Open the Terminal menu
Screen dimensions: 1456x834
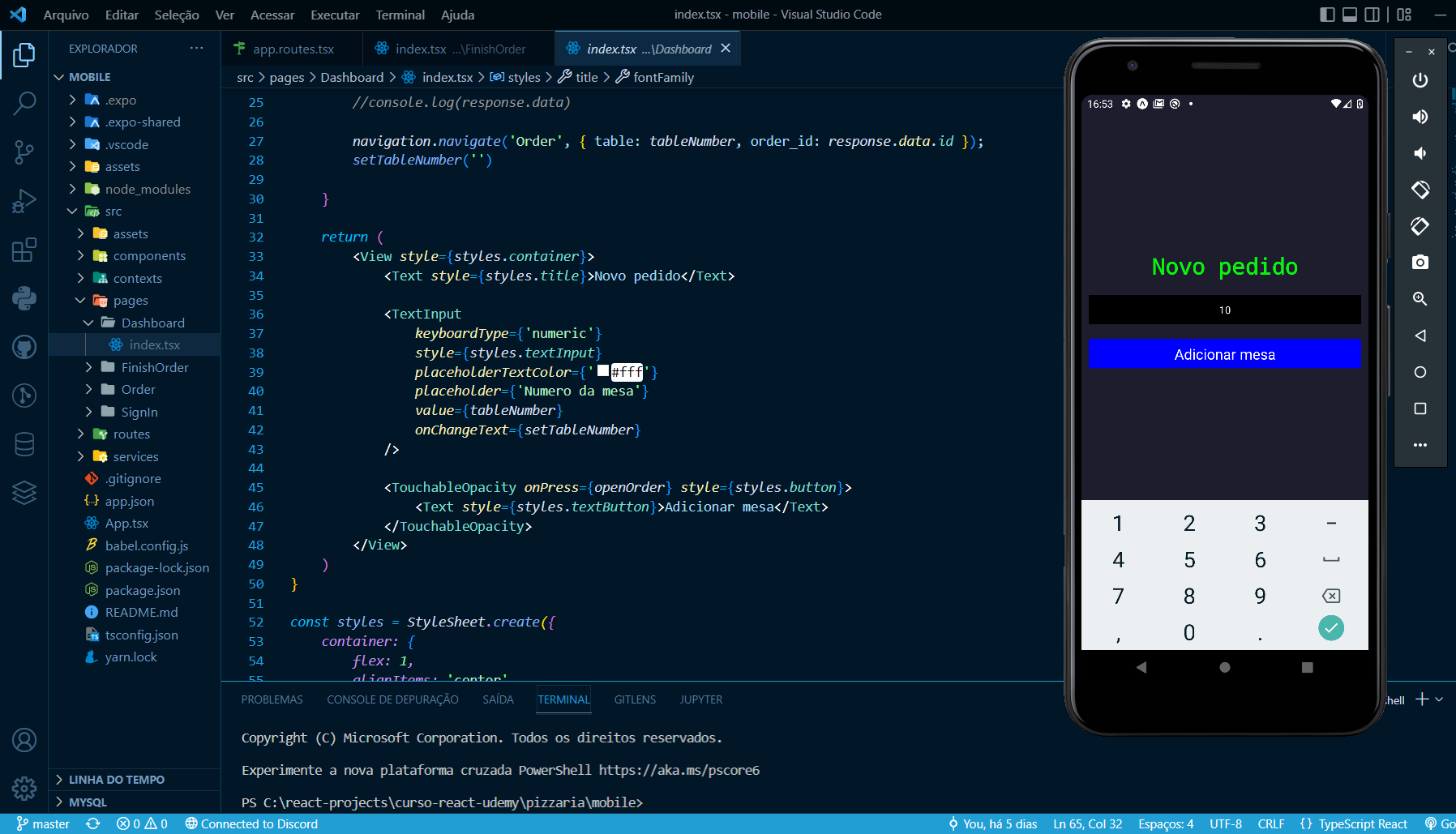coord(400,15)
